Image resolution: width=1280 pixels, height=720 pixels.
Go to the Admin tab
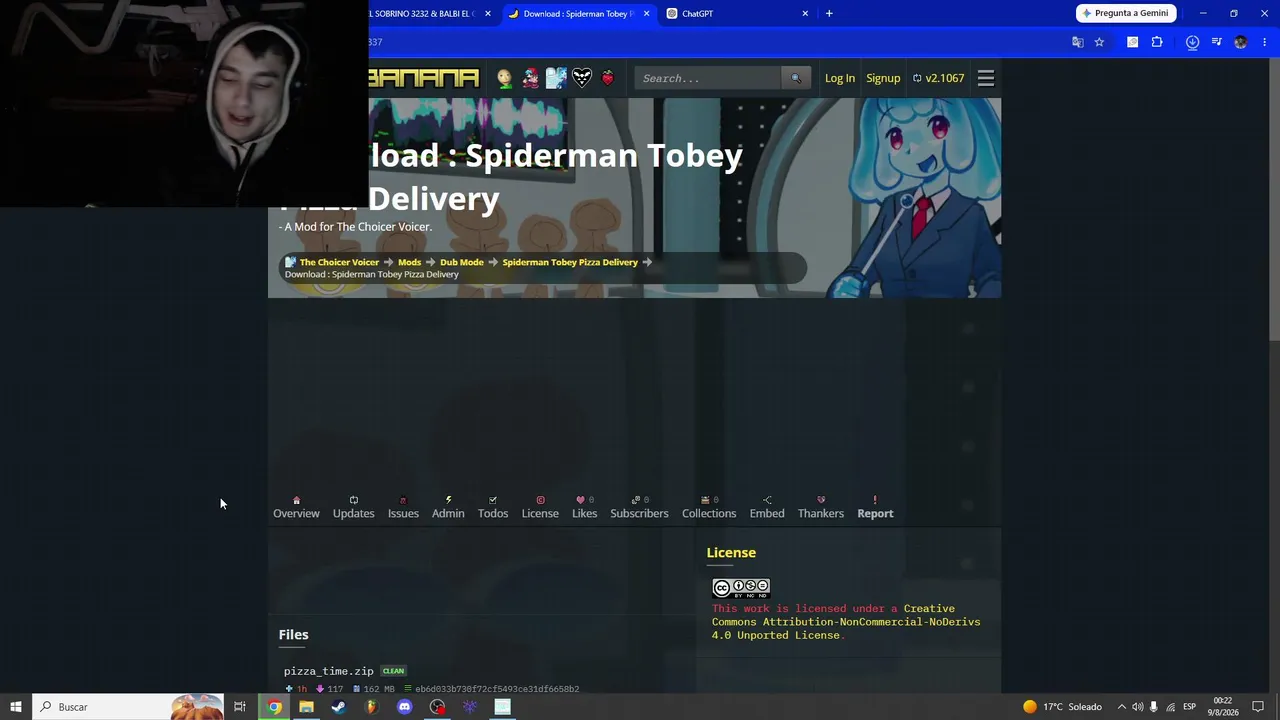point(448,507)
